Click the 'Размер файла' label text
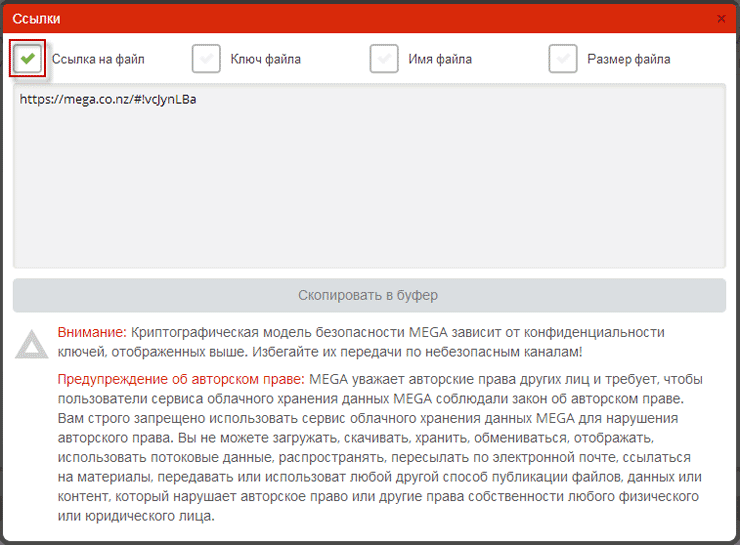This screenshot has height=545, width=740. click(629, 59)
